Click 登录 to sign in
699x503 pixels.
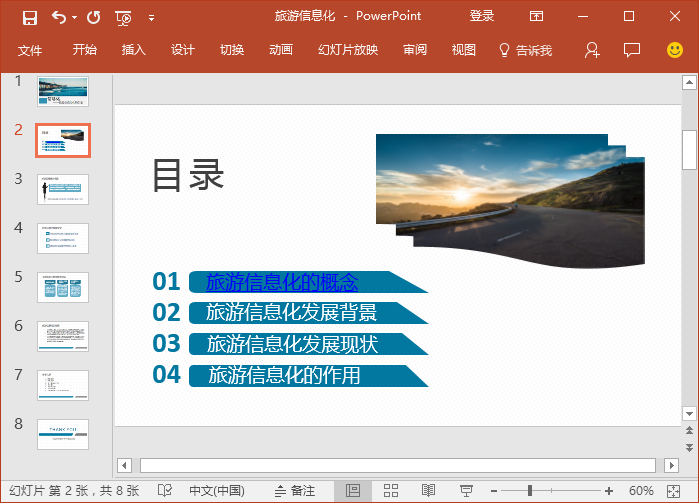481,16
